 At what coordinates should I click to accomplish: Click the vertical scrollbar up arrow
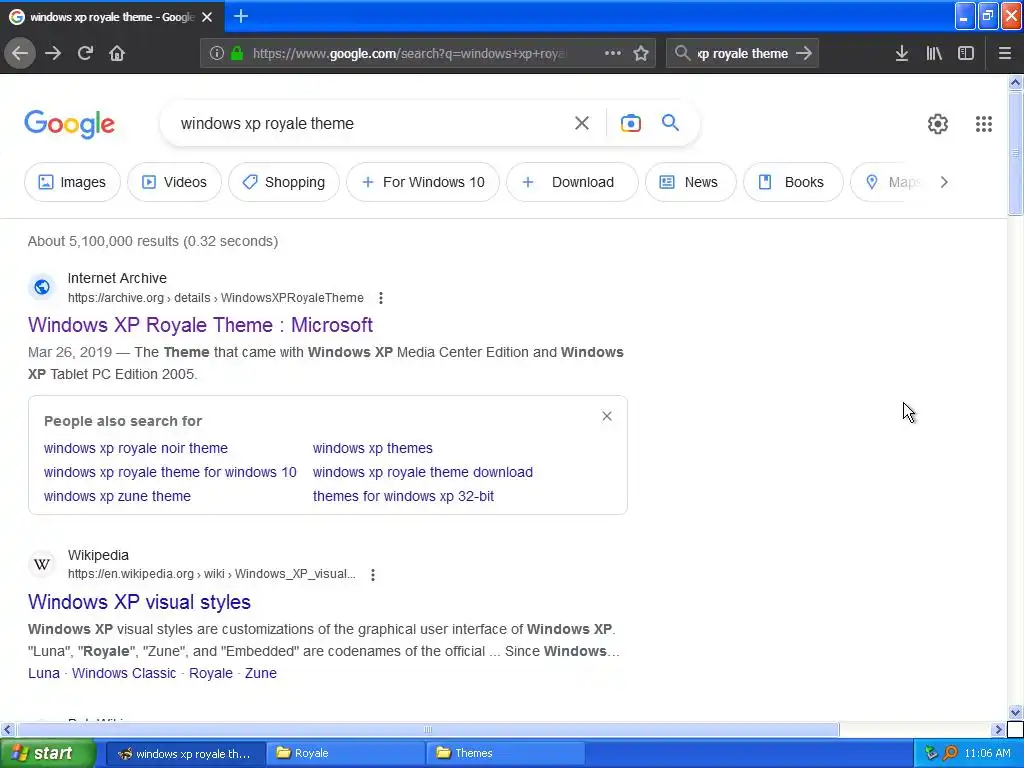coord(1015,82)
